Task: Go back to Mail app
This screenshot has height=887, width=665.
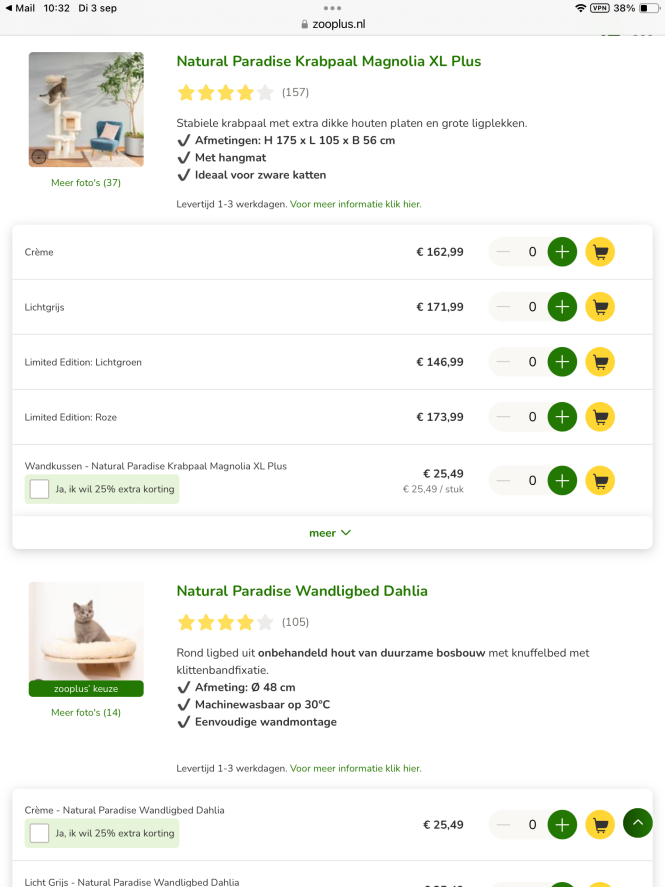Action: click(20, 8)
